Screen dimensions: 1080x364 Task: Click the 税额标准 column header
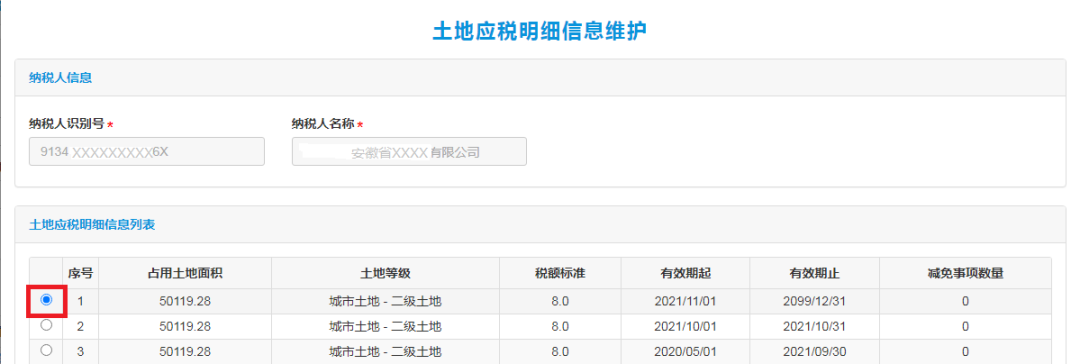[x=560, y=273]
